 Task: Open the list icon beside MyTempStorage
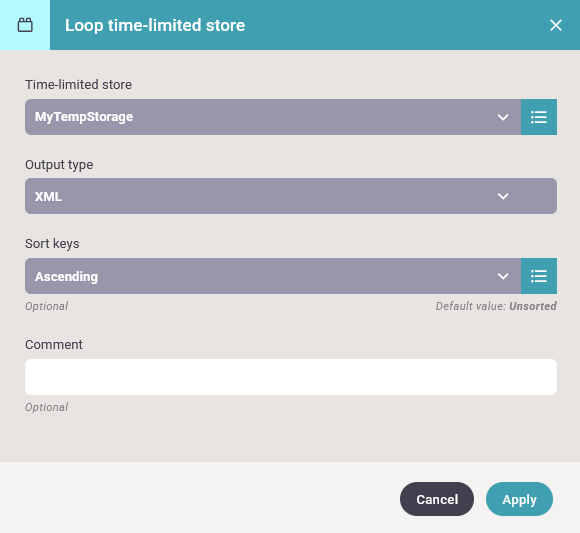[539, 117]
